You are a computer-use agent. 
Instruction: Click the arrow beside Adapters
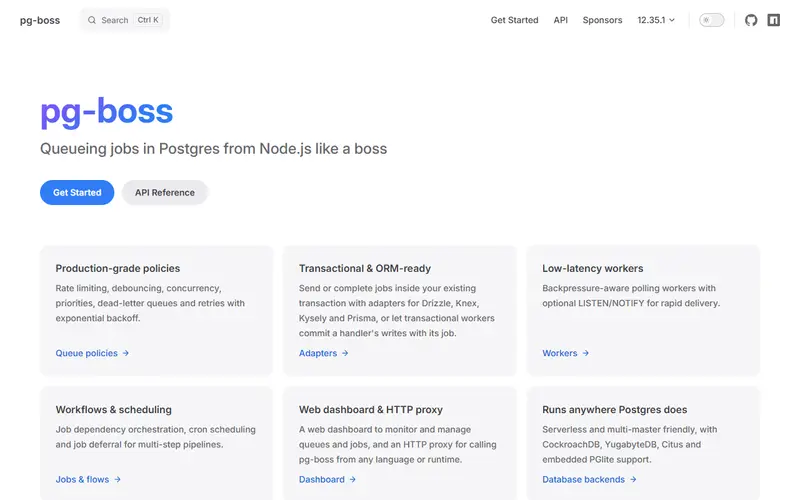[345, 353]
